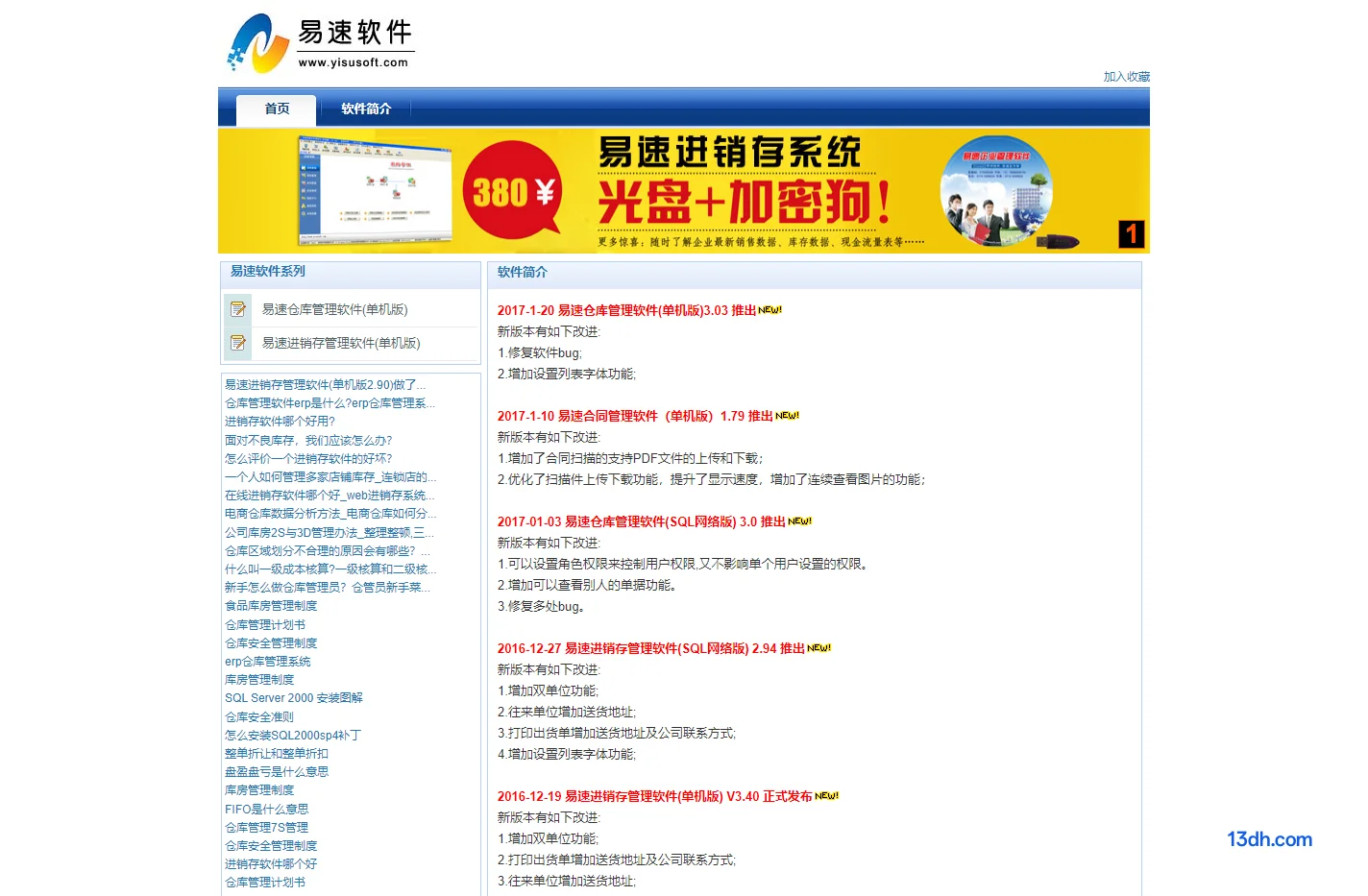Open article 电商仓库数据分析方法
1368x896 pixels.
click(330, 514)
